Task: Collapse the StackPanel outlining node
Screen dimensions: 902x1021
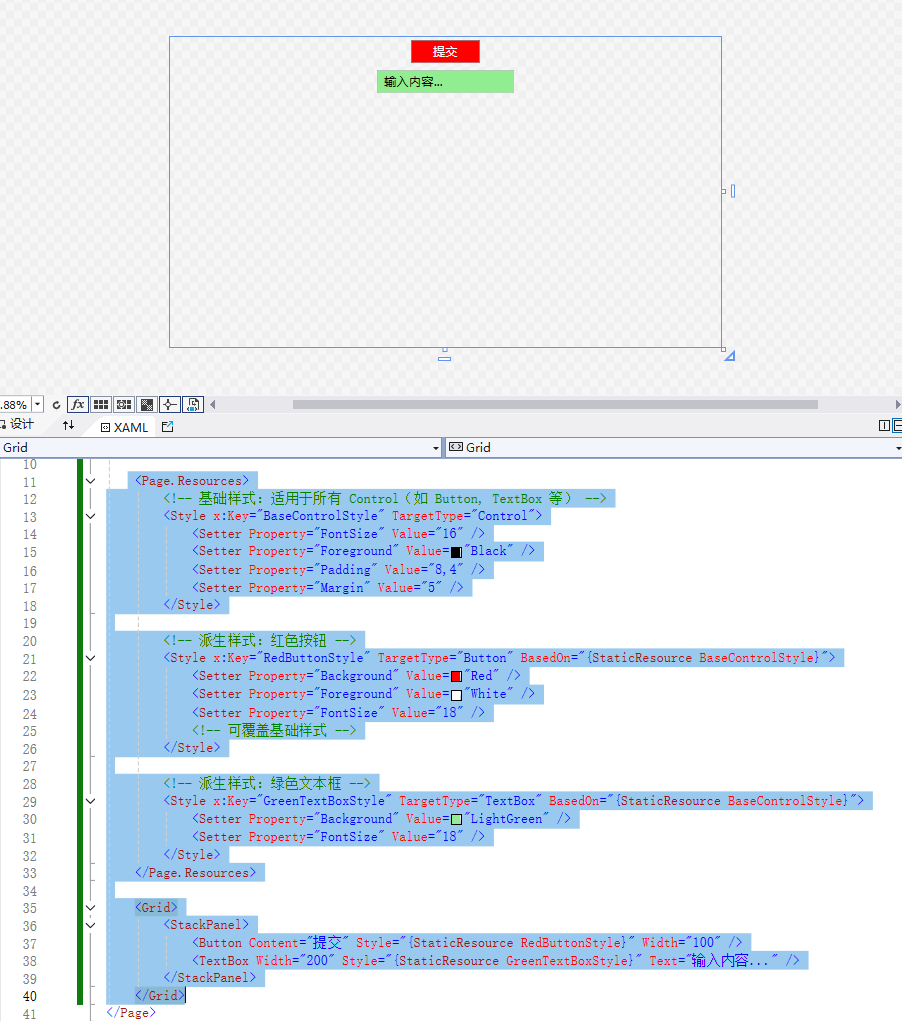Action: point(91,925)
